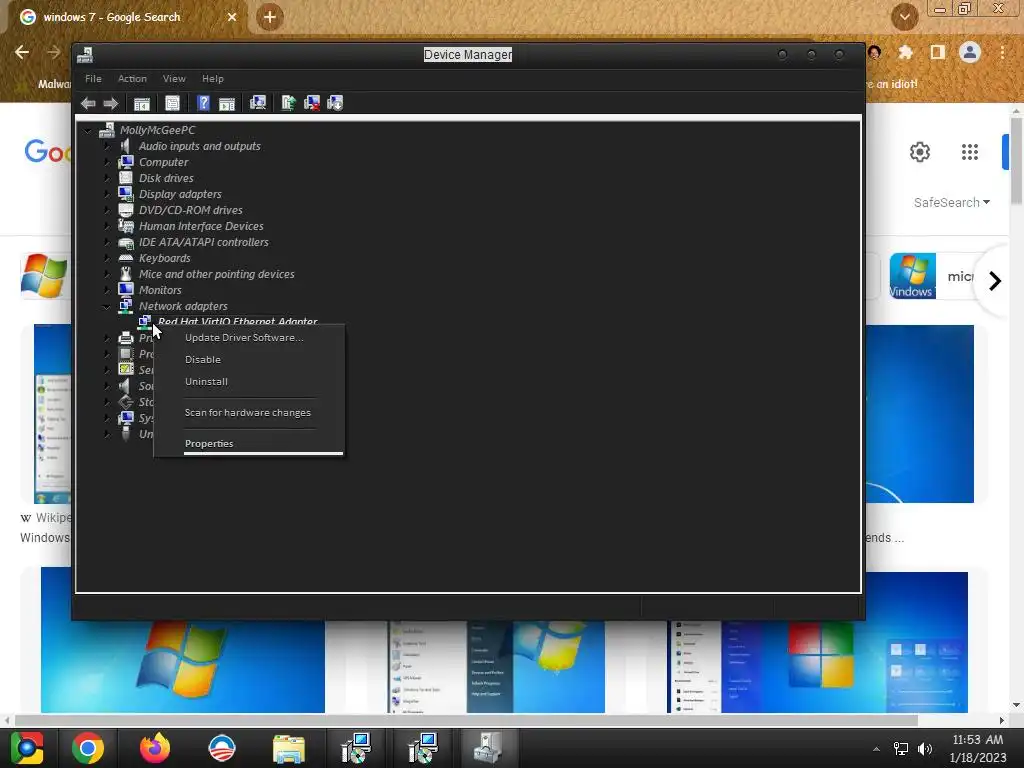The height and width of the screenshot is (768, 1024).
Task: Open the View menu
Action: (x=174, y=78)
